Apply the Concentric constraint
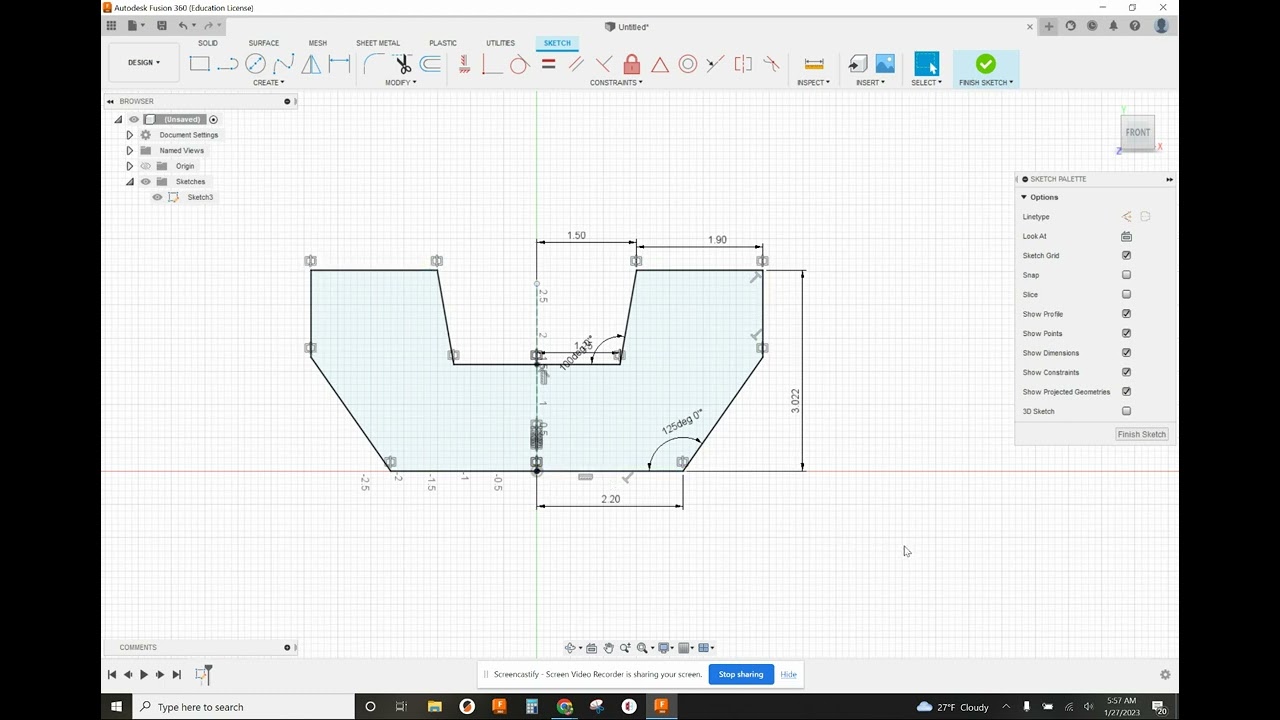Image resolution: width=1280 pixels, height=720 pixels. tap(688, 64)
